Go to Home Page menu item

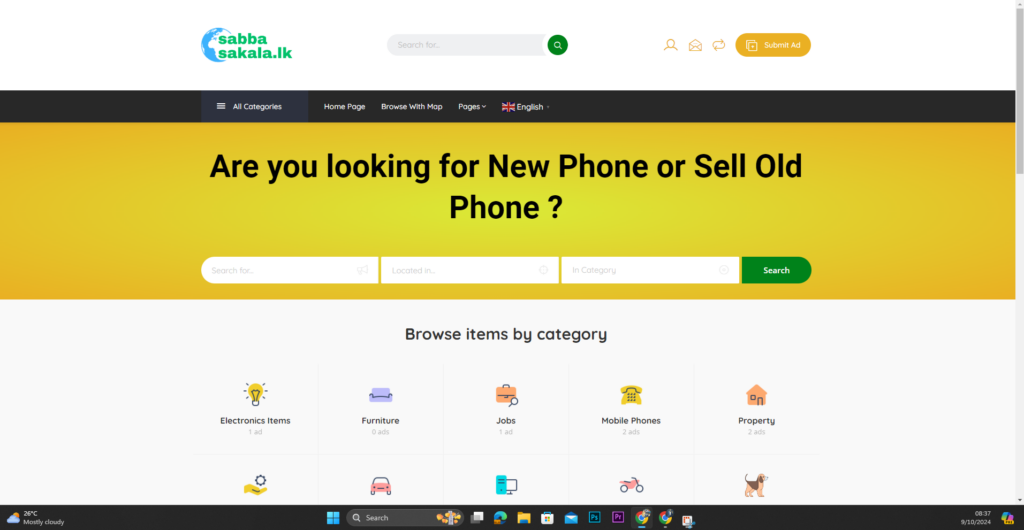pyautogui.click(x=344, y=106)
